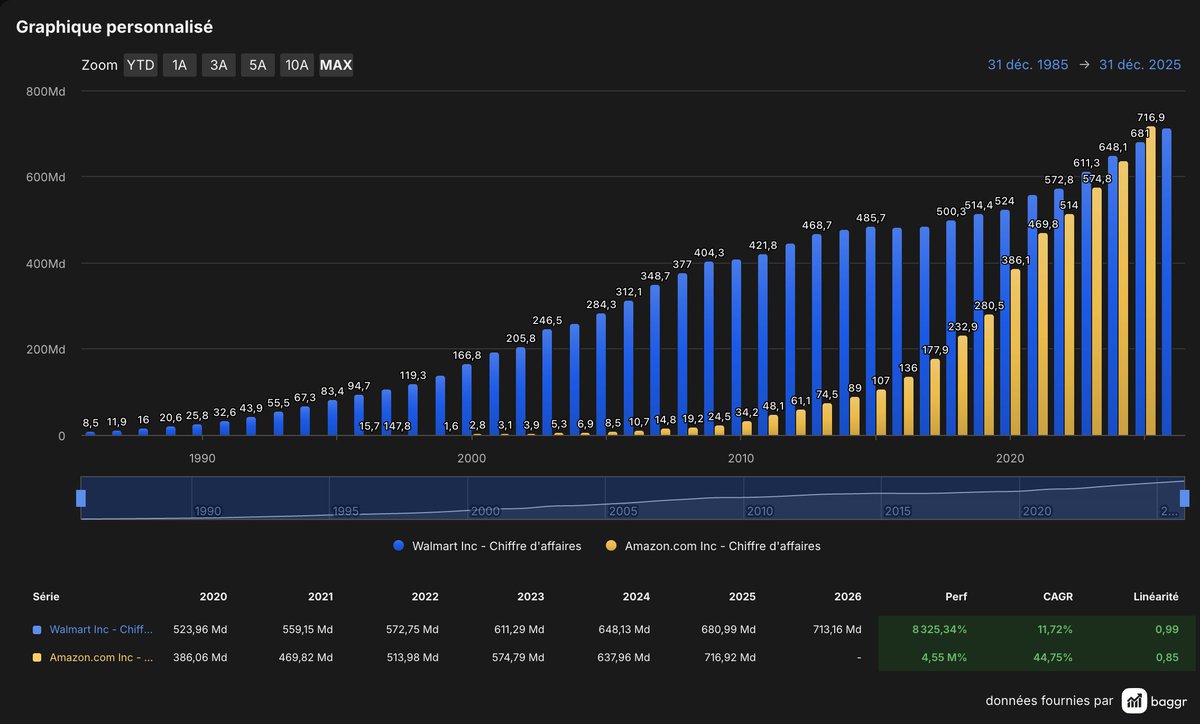Viewport: 1200px width, 724px height.
Task: Click the yellow Amazon legend dot
Action: [x=614, y=546]
